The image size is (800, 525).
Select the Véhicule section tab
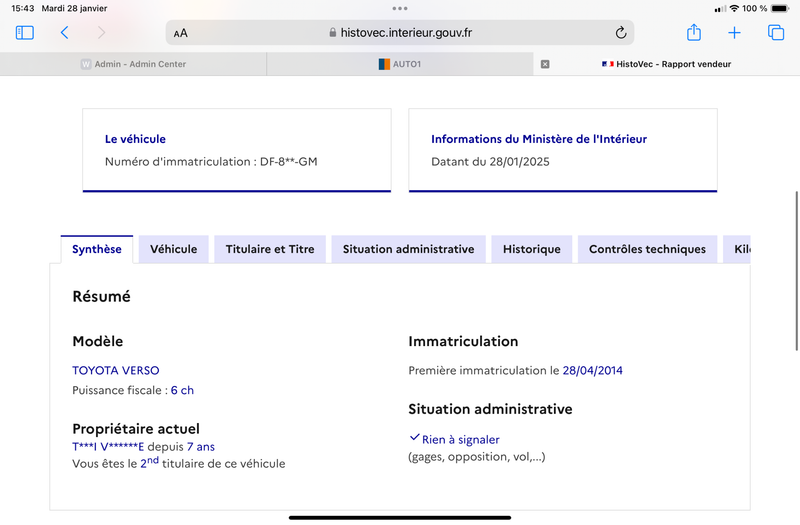coord(173,249)
